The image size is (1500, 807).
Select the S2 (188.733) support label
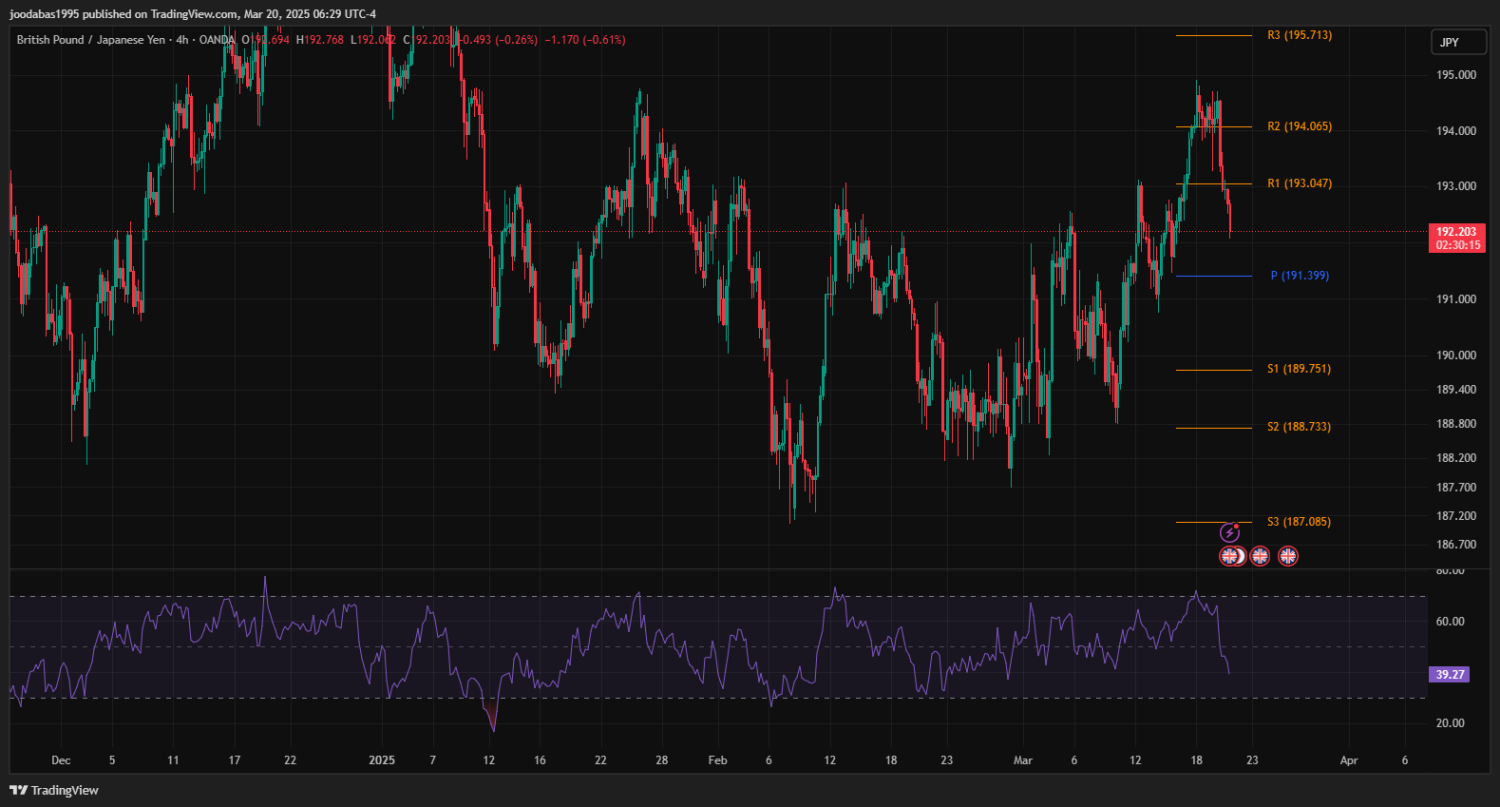pyautogui.click(x=1299, y=427)
